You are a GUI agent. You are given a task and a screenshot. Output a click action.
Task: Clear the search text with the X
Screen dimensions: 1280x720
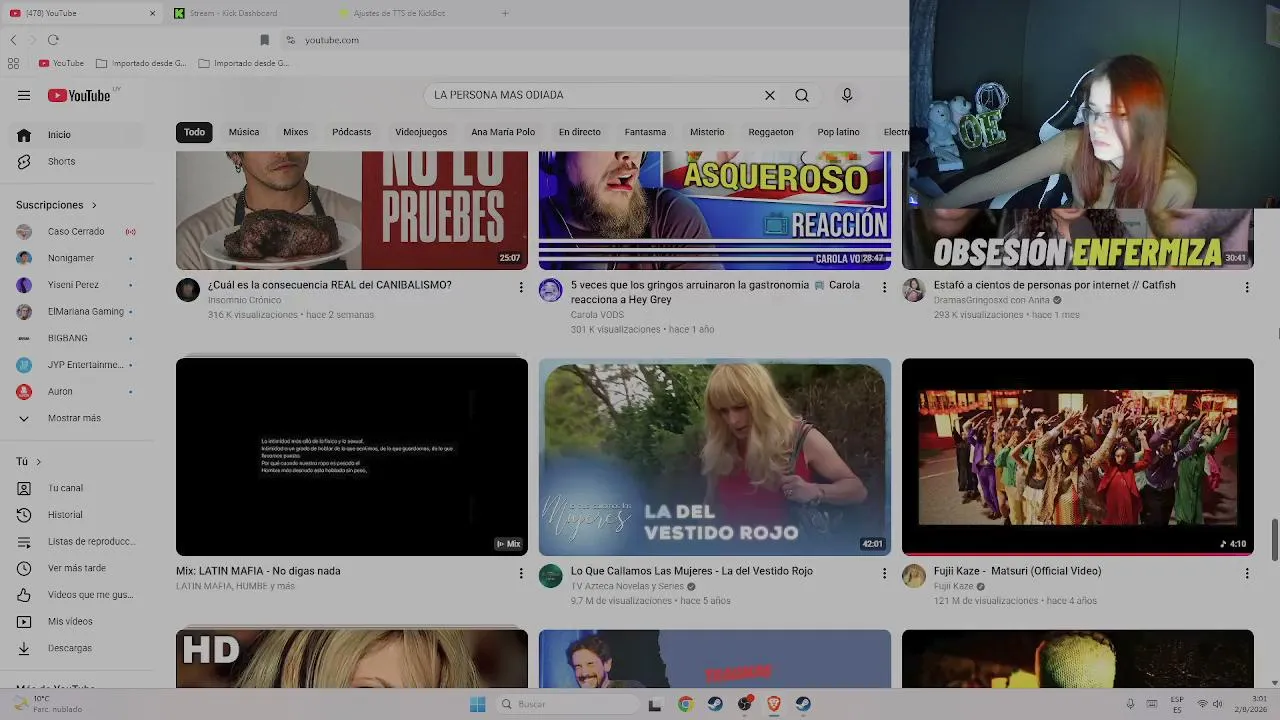click(x=770, y=95)
